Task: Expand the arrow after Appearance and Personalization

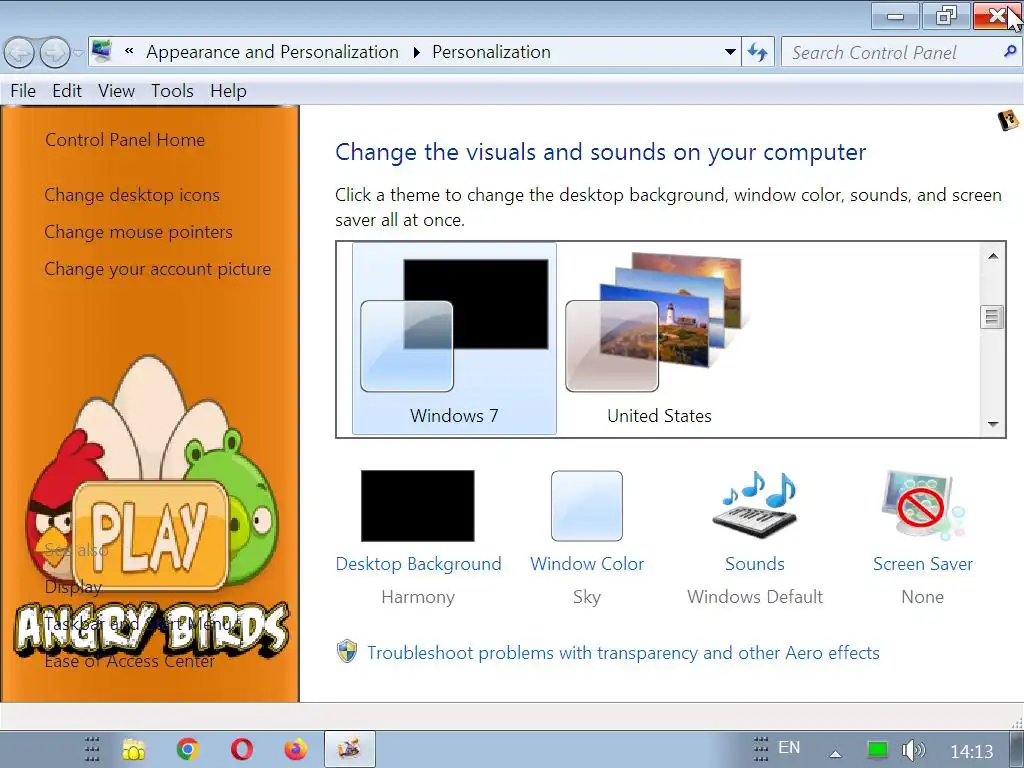Action: coord(417,52)
